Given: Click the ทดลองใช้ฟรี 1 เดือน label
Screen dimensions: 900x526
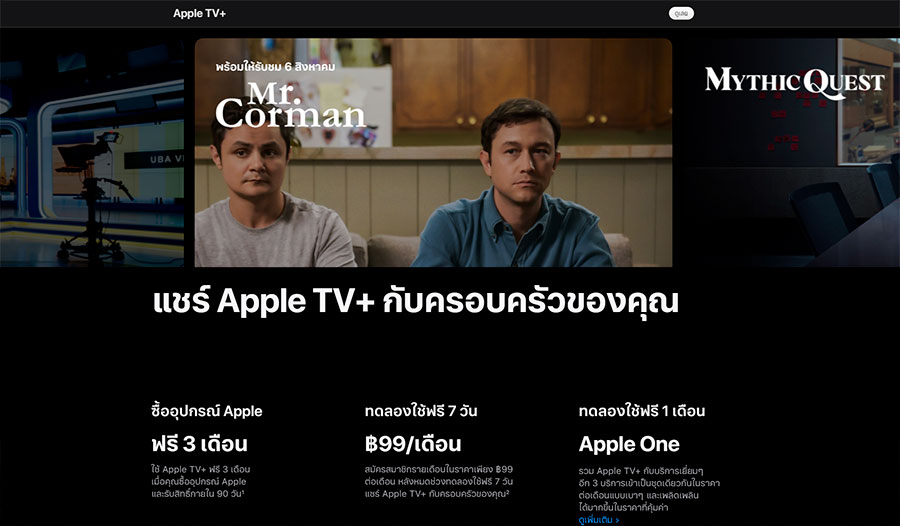Looking at the screenshot, I should click(x=642, y=411).
